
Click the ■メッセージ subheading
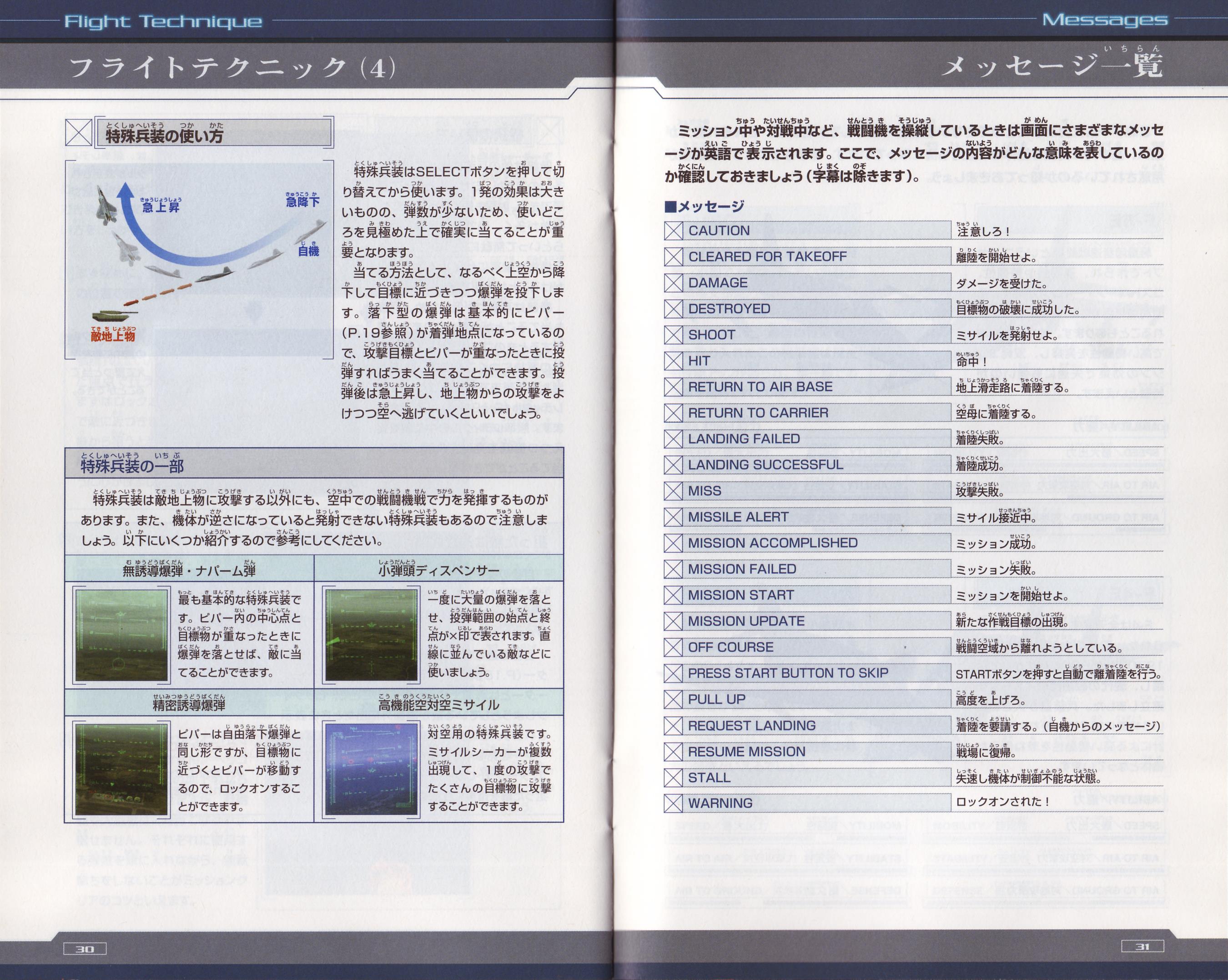pos(705,206)
